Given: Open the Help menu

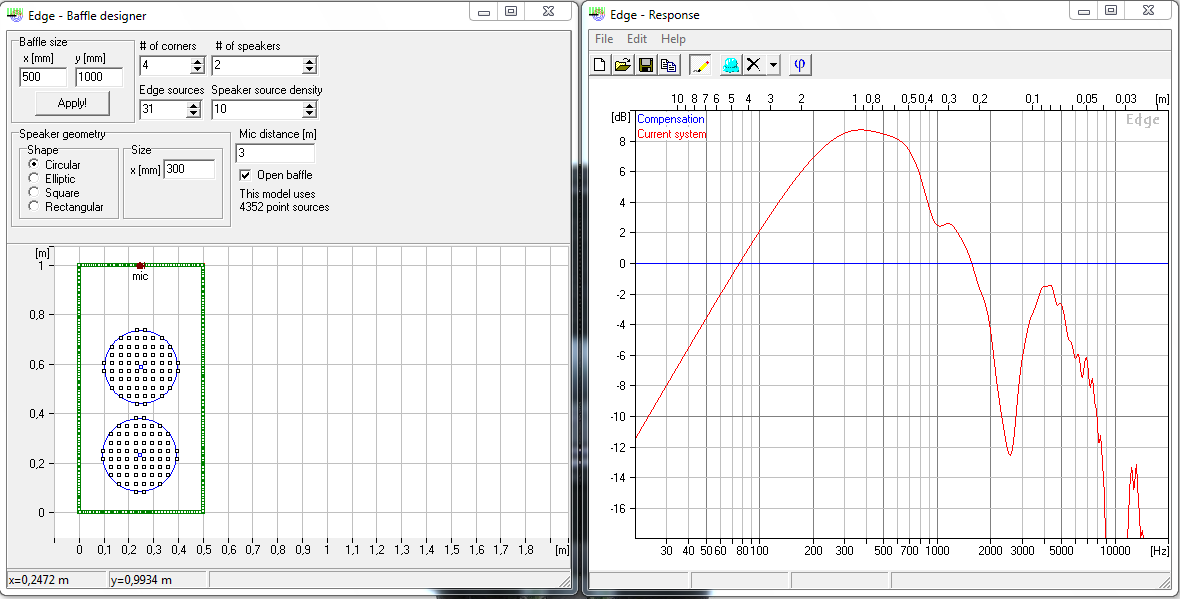Looking at the screenshot, I should 673,39.
